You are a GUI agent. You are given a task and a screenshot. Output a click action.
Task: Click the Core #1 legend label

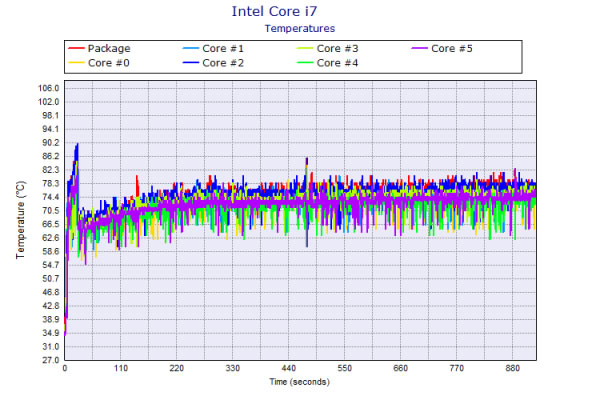click(223, 49)
